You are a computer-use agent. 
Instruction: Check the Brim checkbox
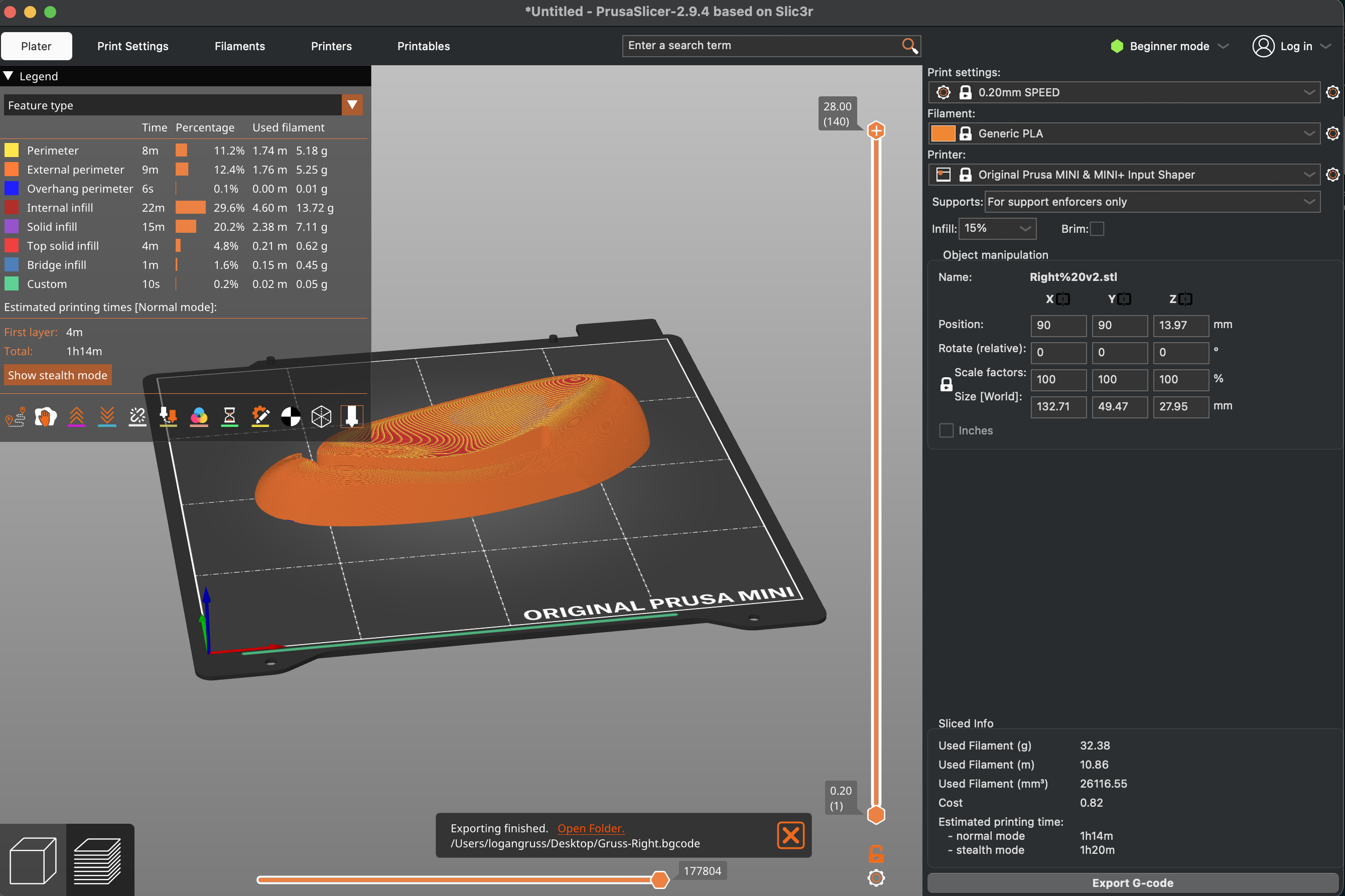coord(1097,229)
